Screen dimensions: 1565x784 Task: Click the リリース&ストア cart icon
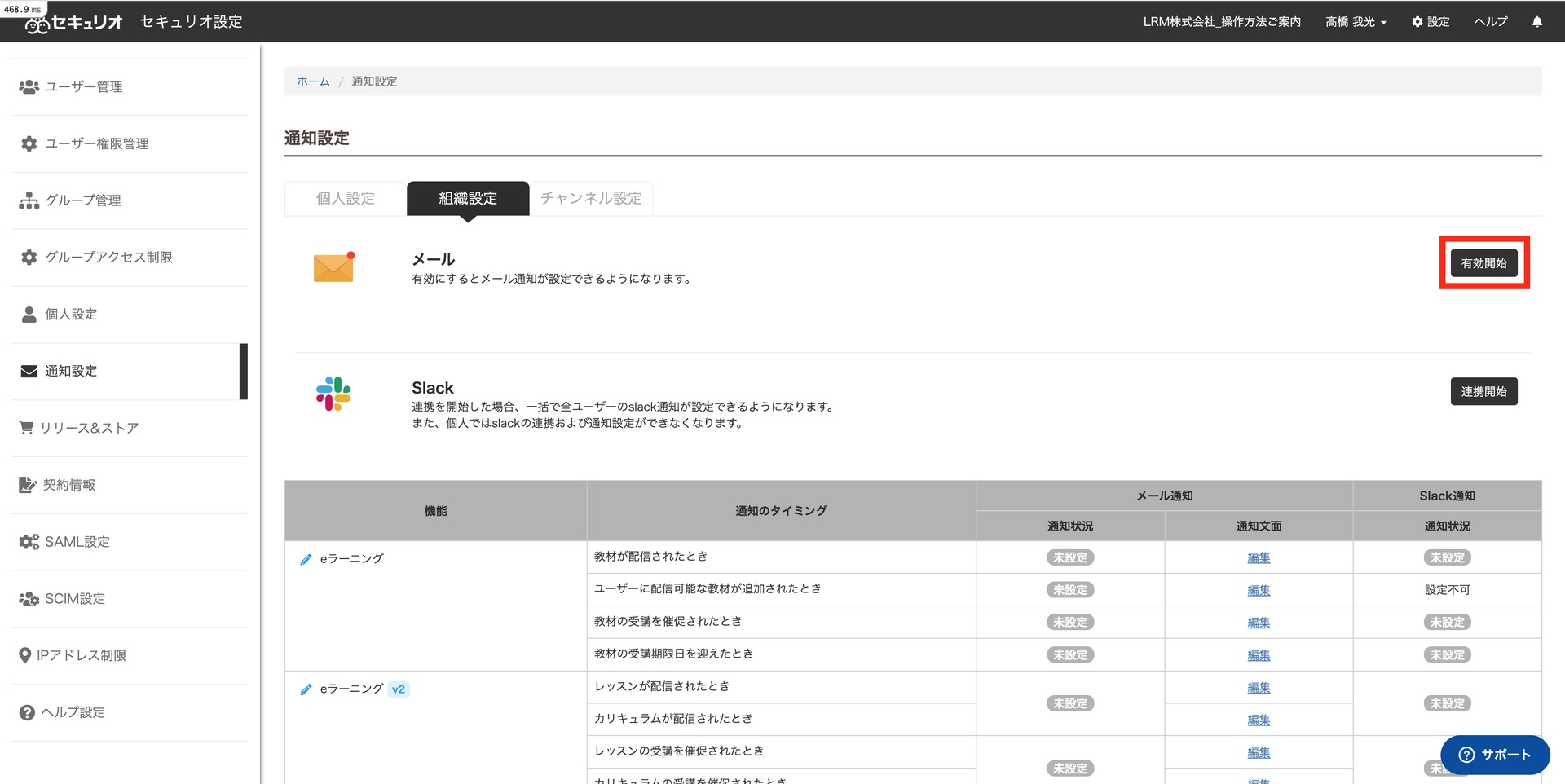click(26, 428)
